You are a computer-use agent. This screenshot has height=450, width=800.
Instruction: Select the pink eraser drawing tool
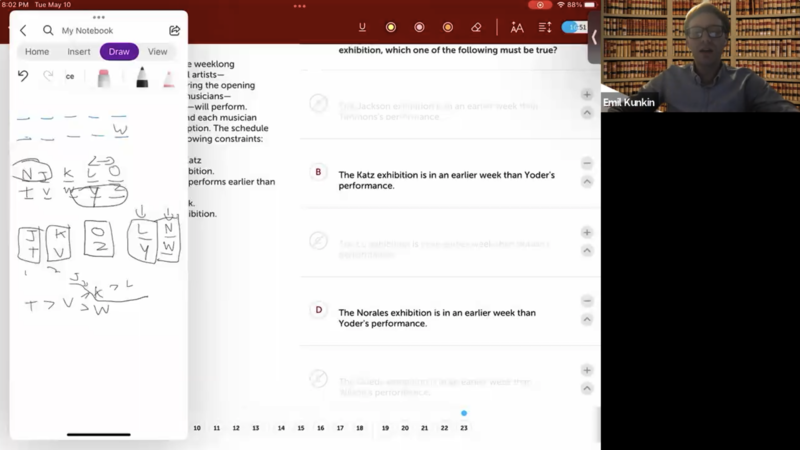point(104,78)
